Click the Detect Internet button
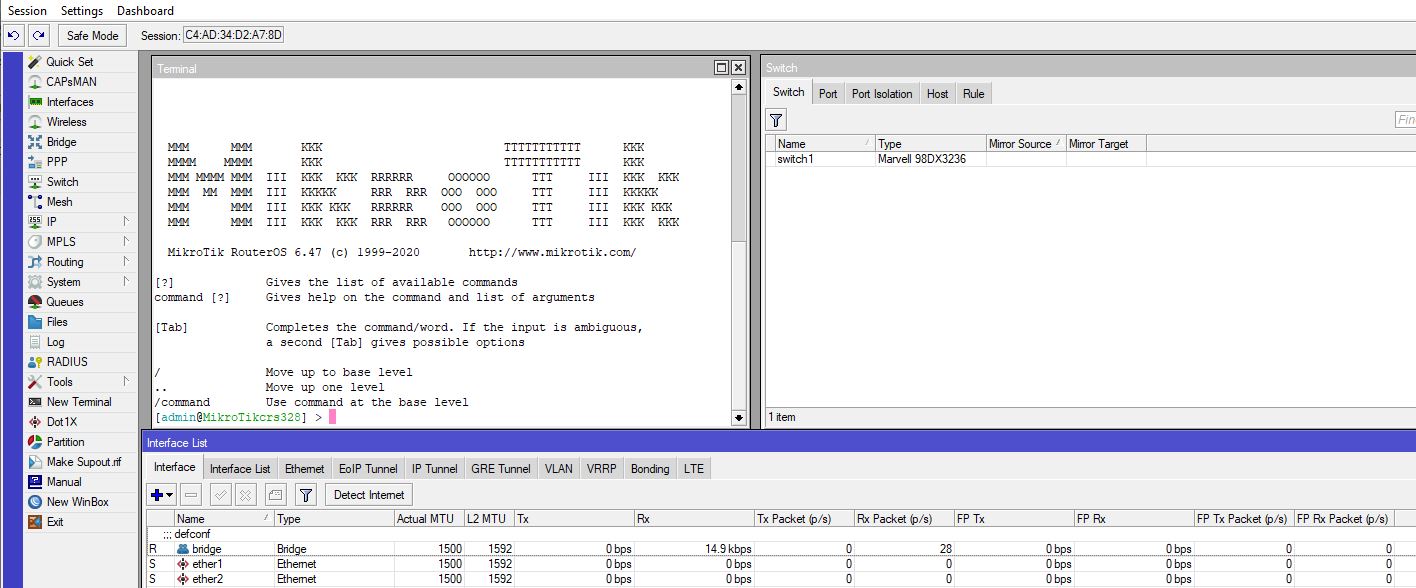This screenshot has height=588, width=1416. 369,495
